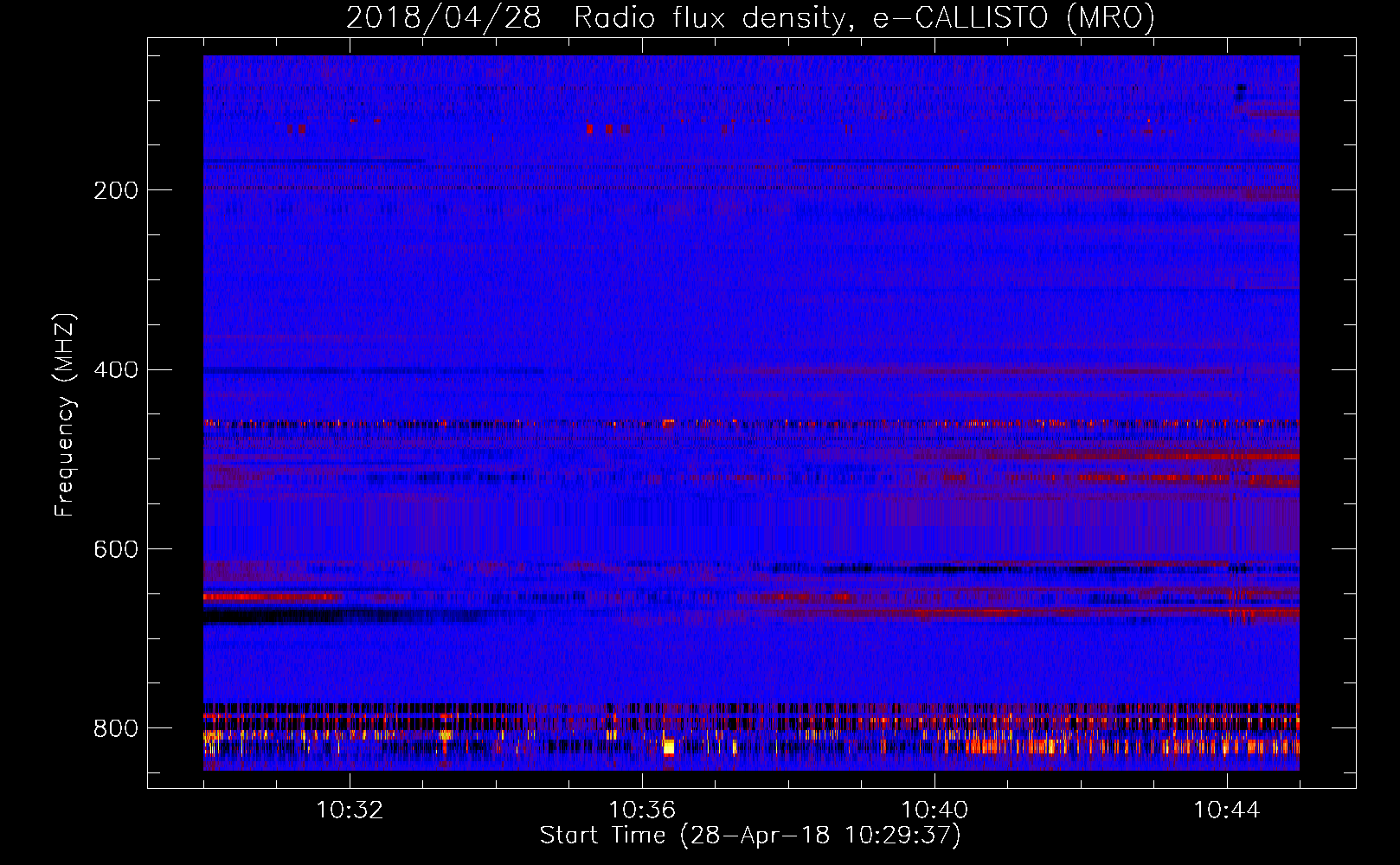The image size is (1400, 865).
Task: Click the 'Start Time (28-Apr-18 10:29:37)' label
Action: point(750,836)
